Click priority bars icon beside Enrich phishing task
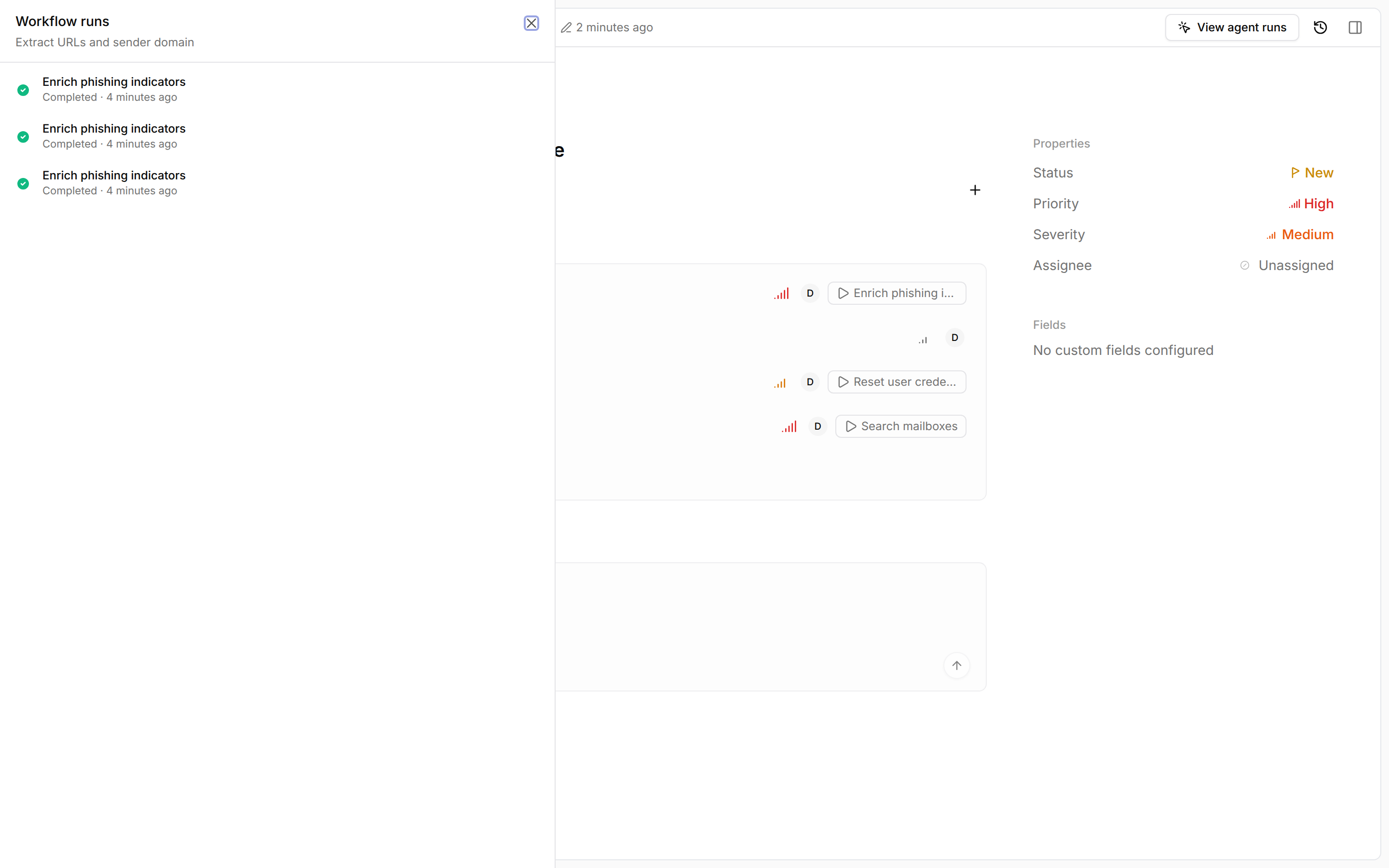Image resolution: width=1389 pixels, height=868 pixels. [781, 294]
